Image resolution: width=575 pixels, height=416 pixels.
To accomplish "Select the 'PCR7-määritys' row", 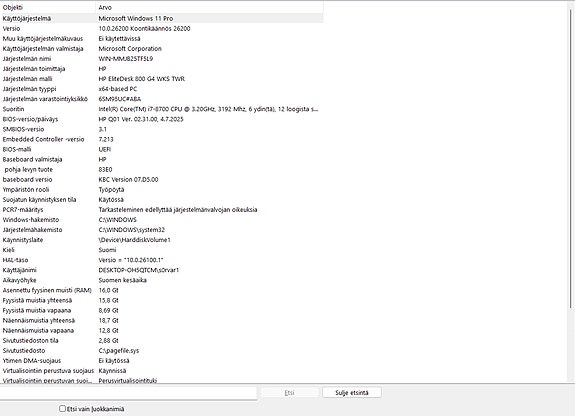I will [23, 209].
